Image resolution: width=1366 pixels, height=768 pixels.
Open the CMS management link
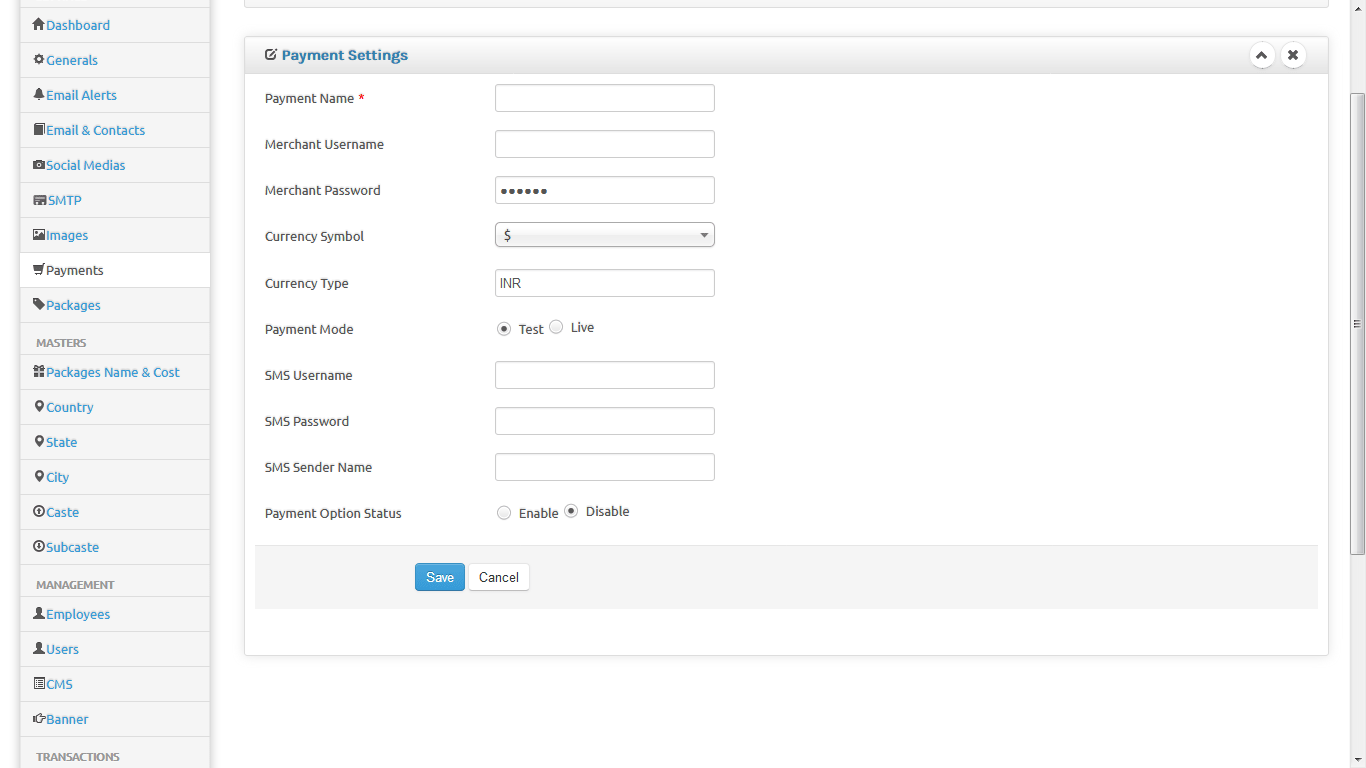(x=60, y=684)
